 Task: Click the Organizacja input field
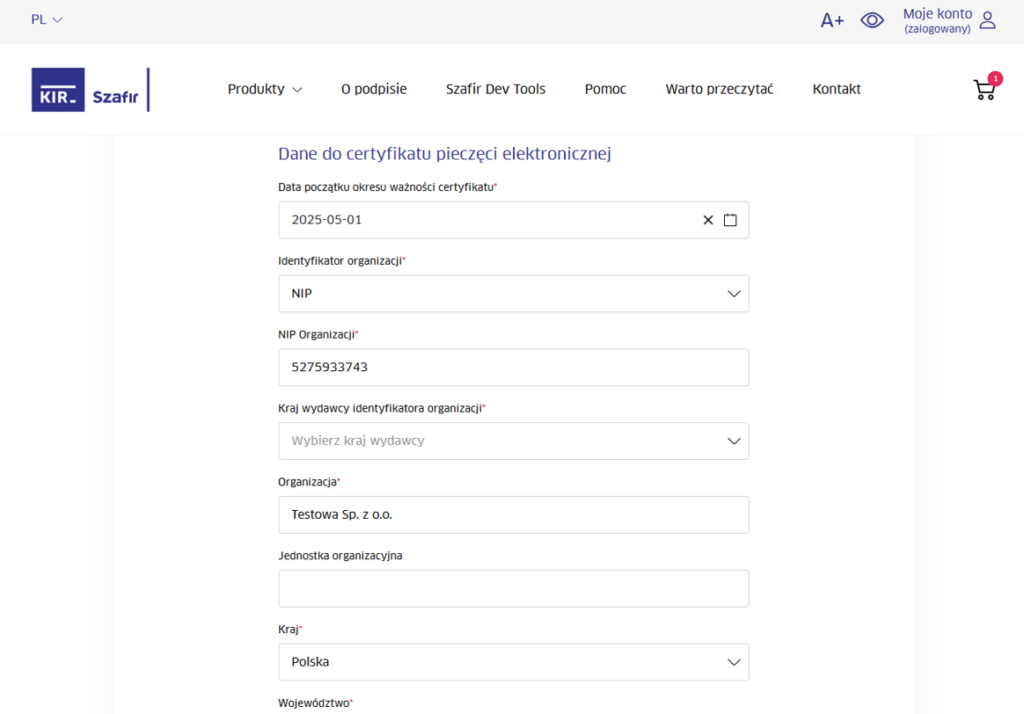coord(513,515)
